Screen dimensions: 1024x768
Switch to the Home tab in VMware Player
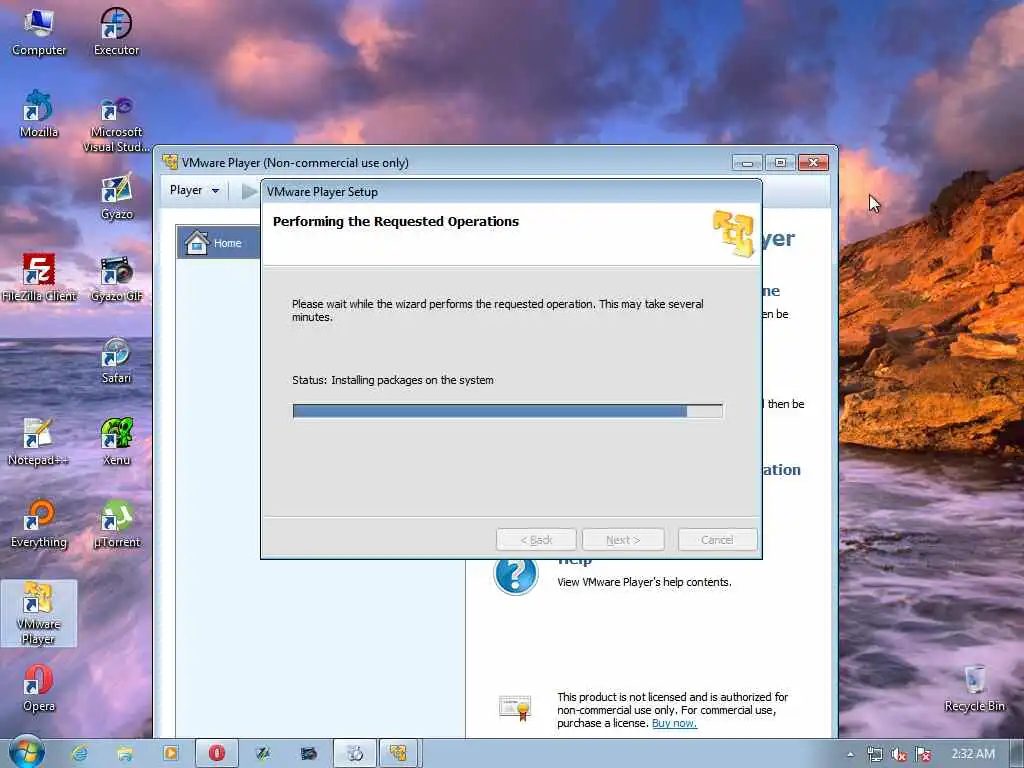(x=218, y=242)
